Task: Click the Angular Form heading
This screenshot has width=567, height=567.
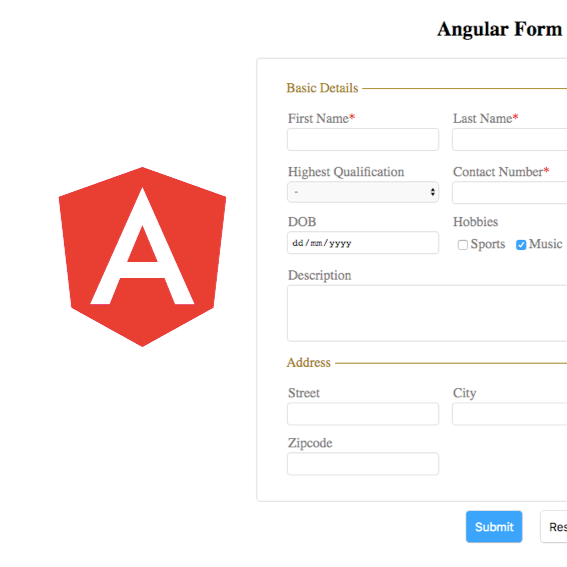Action: (x=500, y=30)
